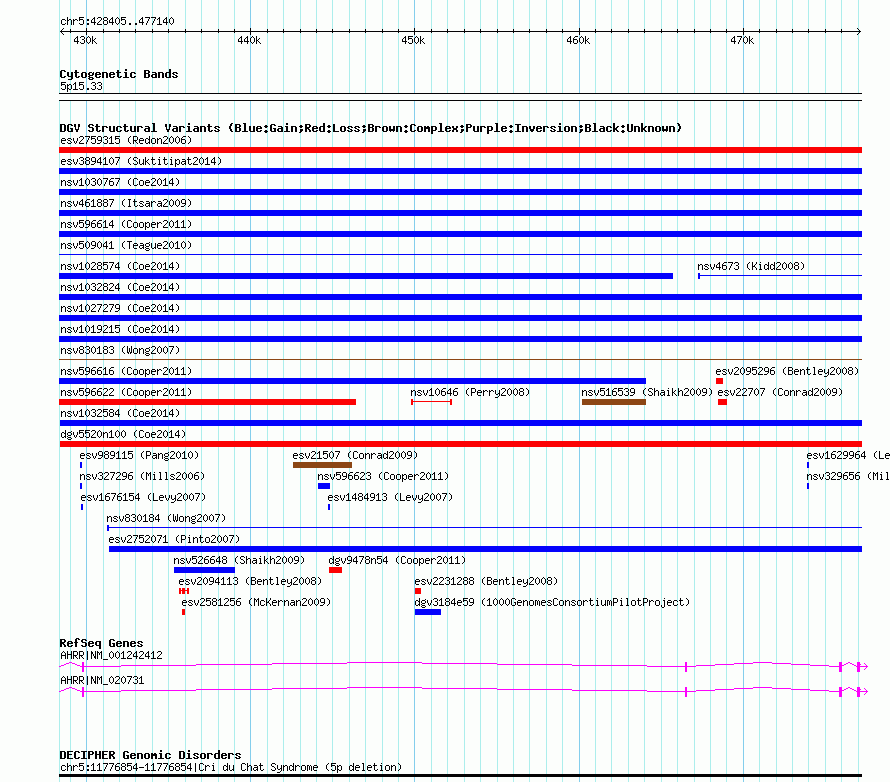Select the esv3894107 (Suktitipat2014) variant label
Image resolution: width=890 pixels, height=782 pixels.
coord(141,161)
